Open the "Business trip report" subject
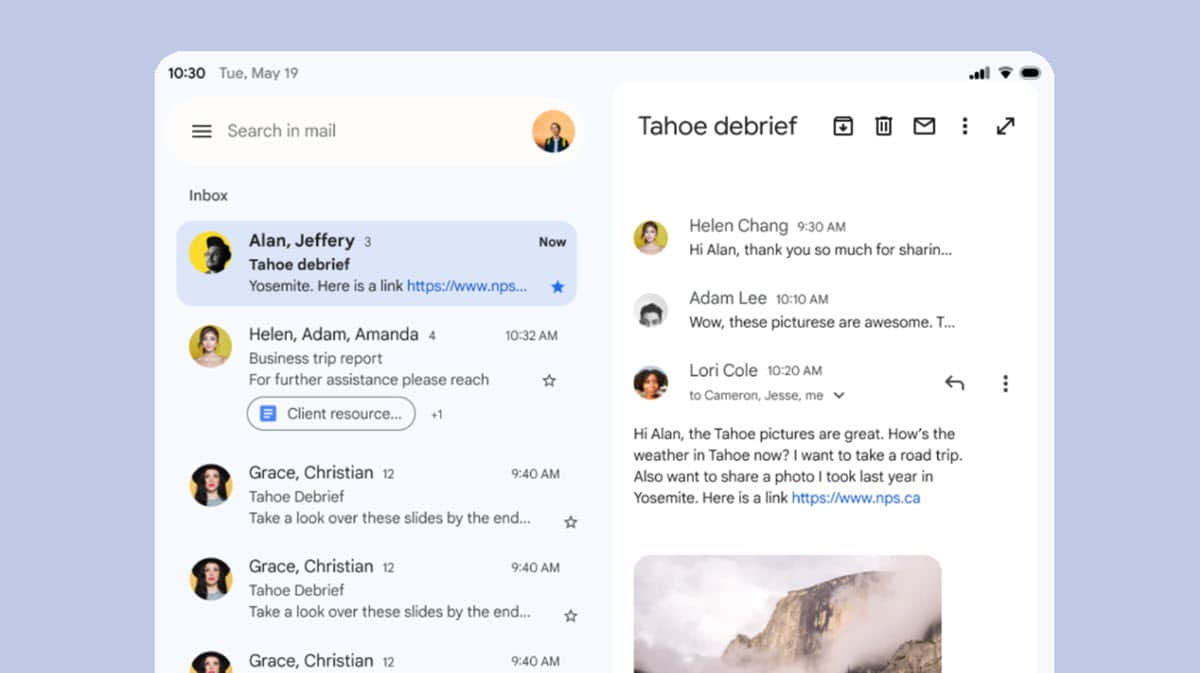The image size is (1200, 673). pyautogui.click(x=316, y=358)
